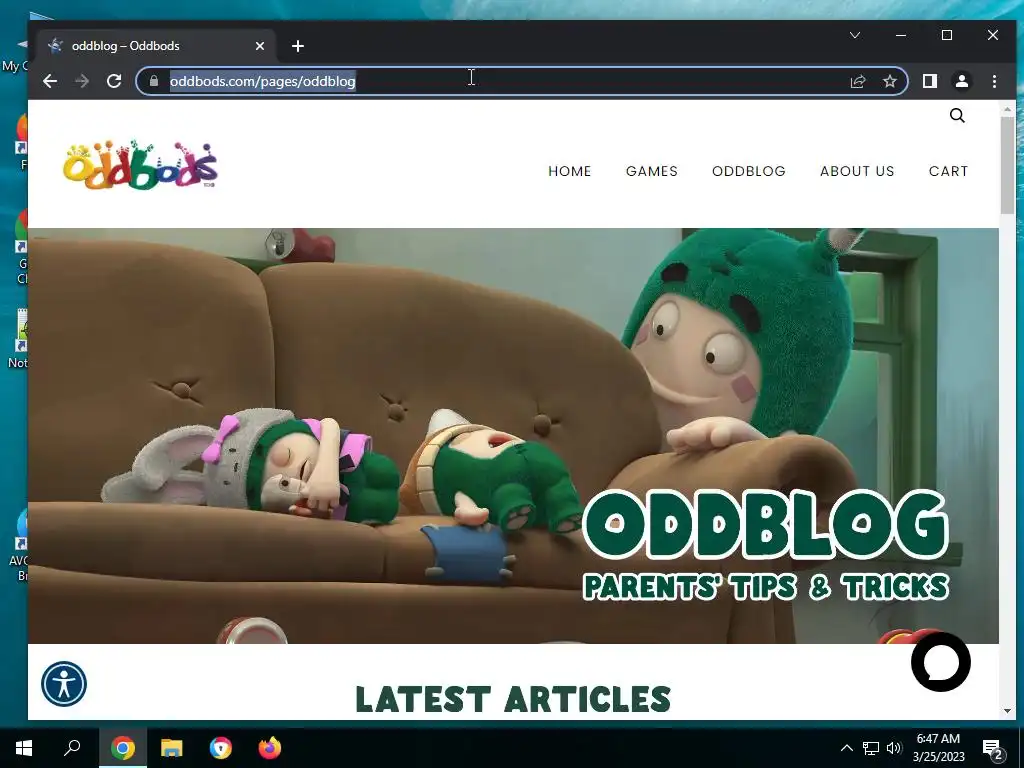The width and height of the screenshot is (1024, 768).
Task: Expand the tab search chevron
Action: pos(854,35)
